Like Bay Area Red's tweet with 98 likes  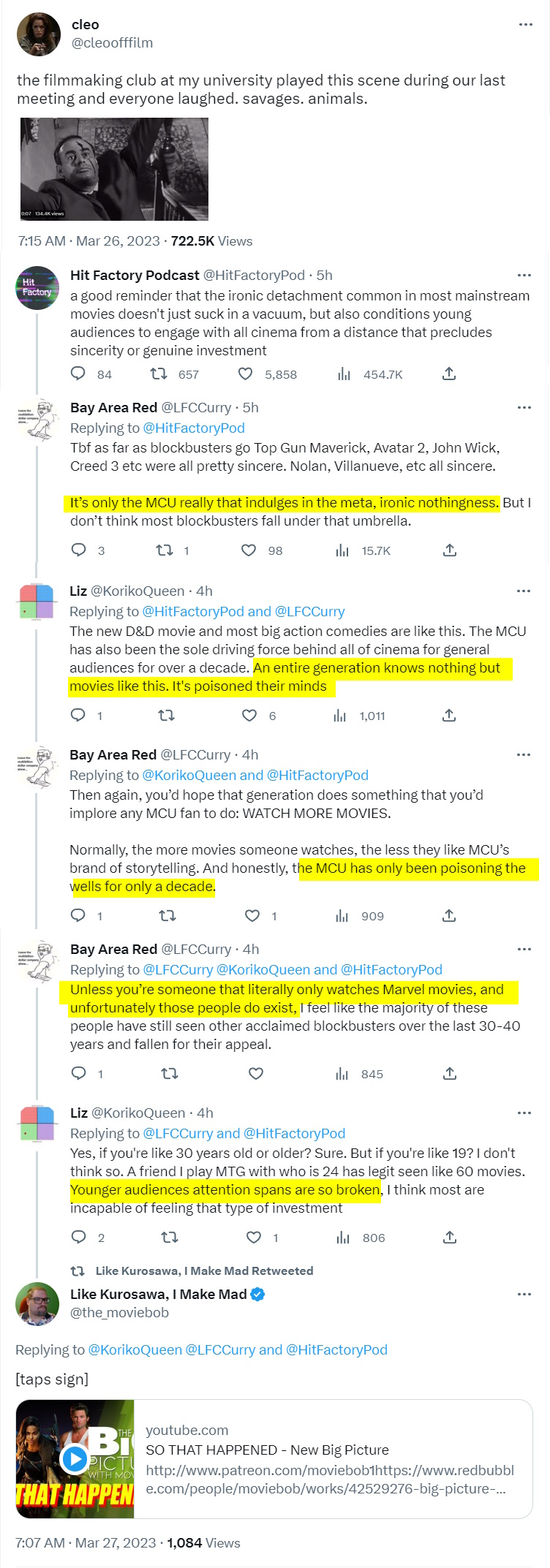click(x=249, y=550)
